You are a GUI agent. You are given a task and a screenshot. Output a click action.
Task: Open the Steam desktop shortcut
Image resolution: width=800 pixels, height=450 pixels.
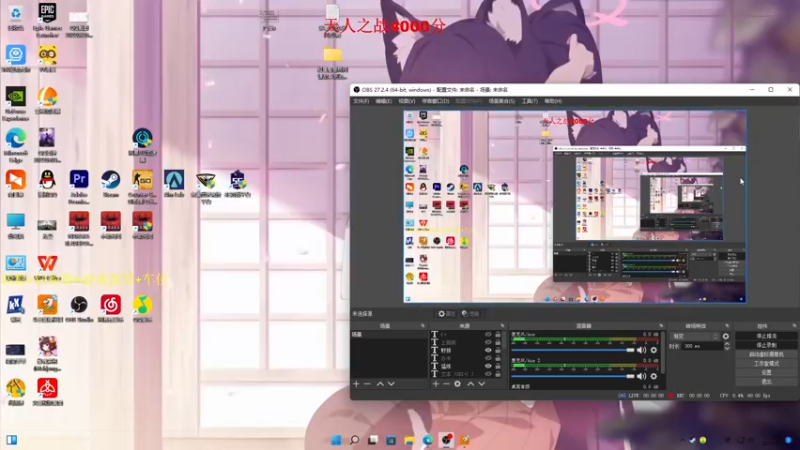coord(110,184)
